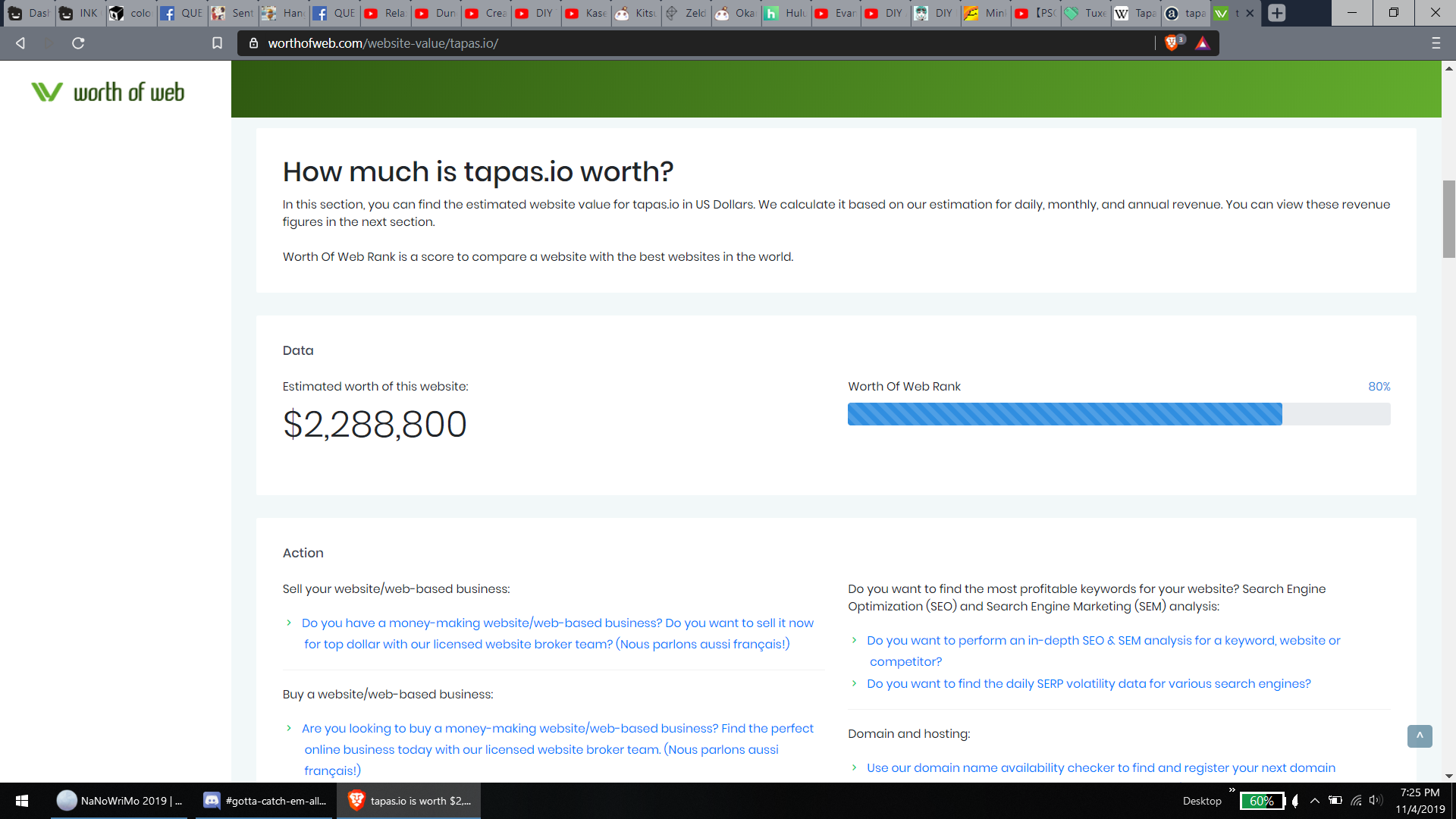Open the in-depth SEO & SEM analysis link
The width and height of the screenshot is (1456, 819).
pyautogui.click(x=1103, y=641)
